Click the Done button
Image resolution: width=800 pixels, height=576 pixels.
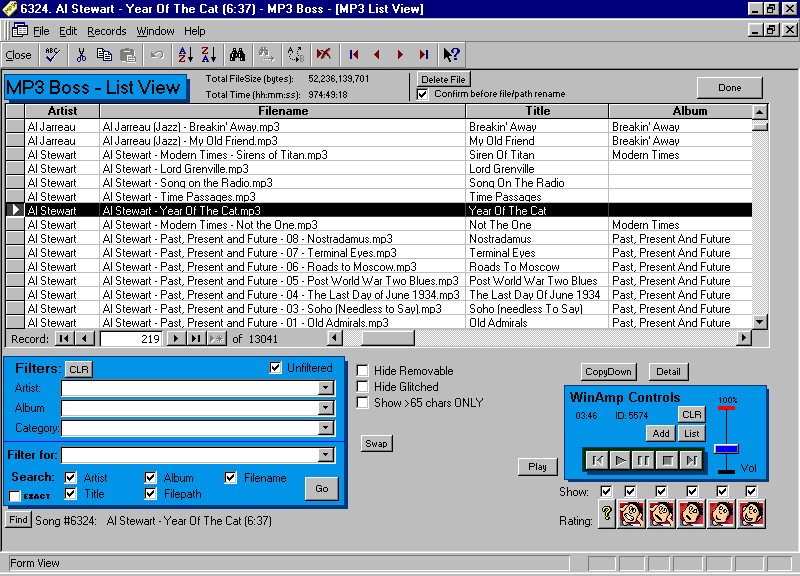click(729, 87)
